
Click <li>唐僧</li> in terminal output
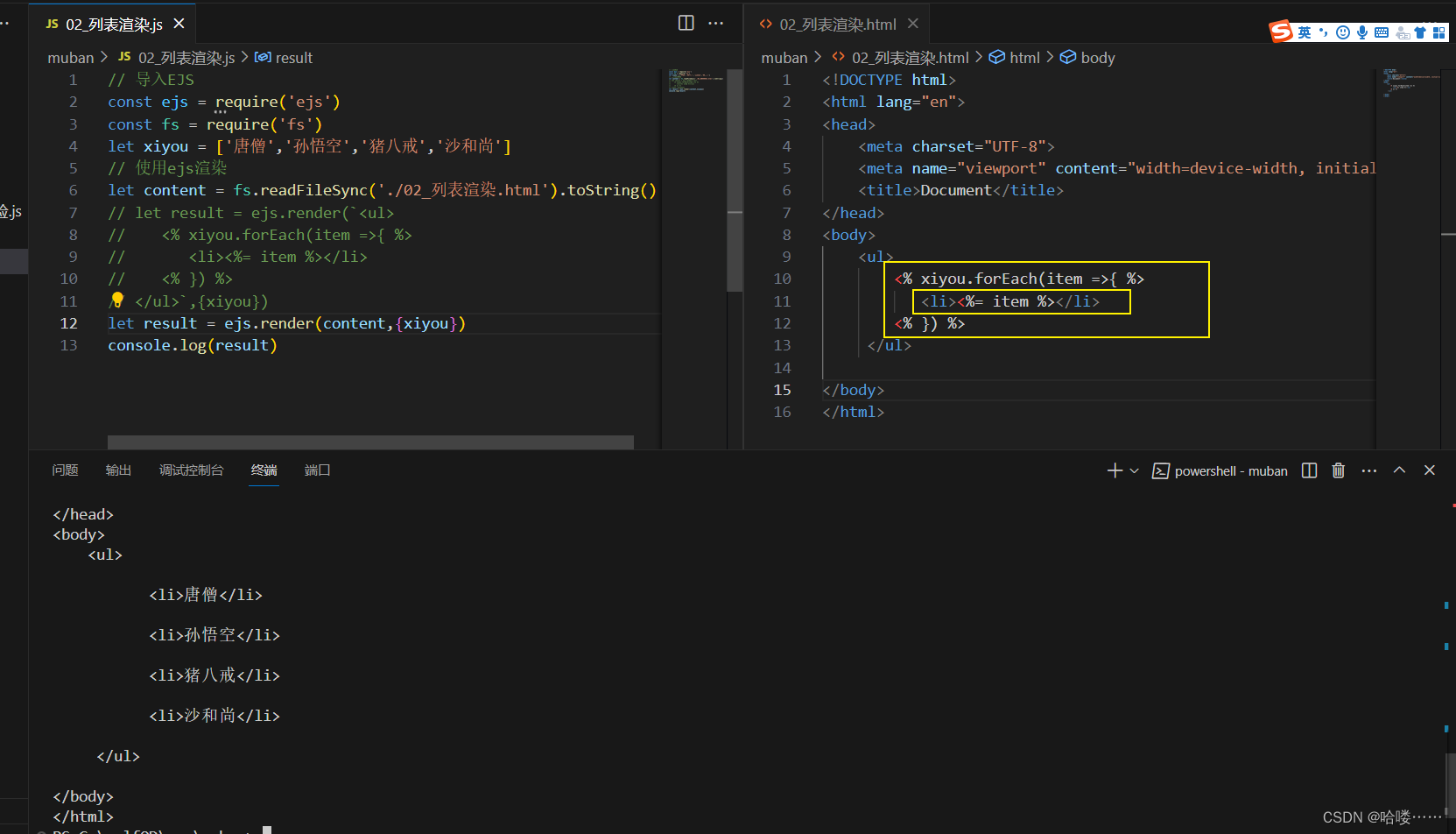206,595
